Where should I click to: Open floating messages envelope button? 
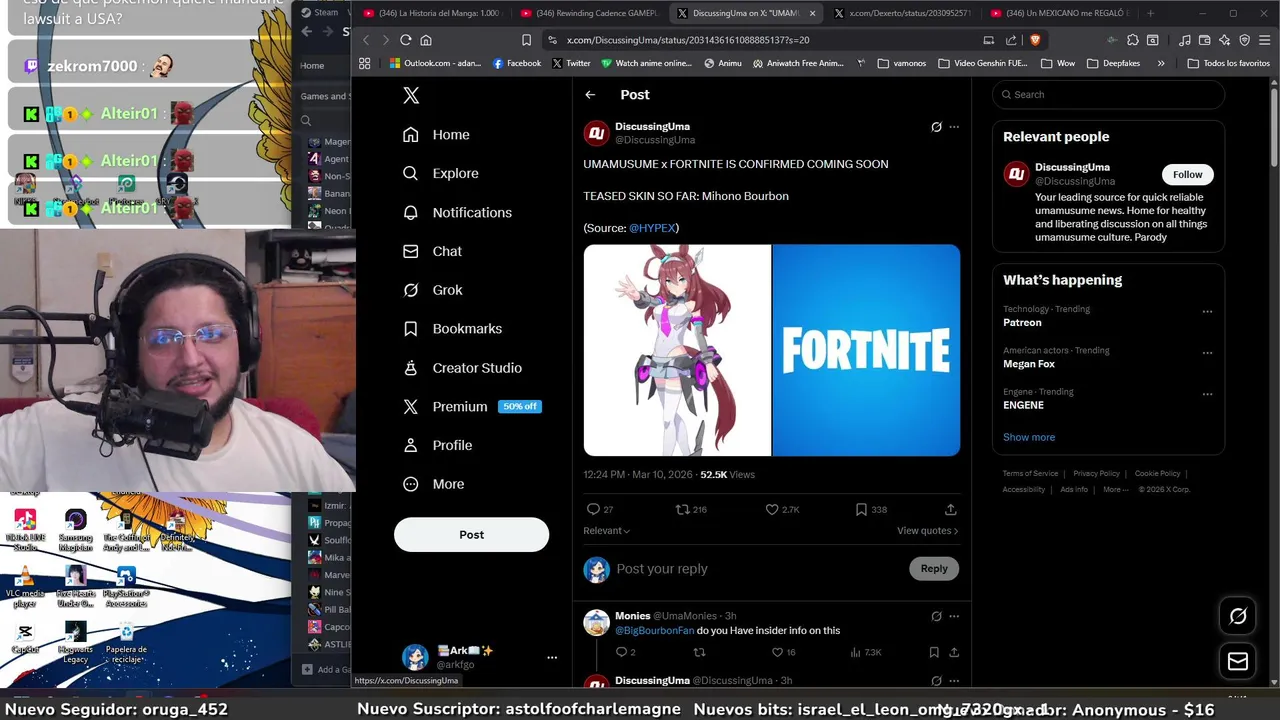[1238, 662]
